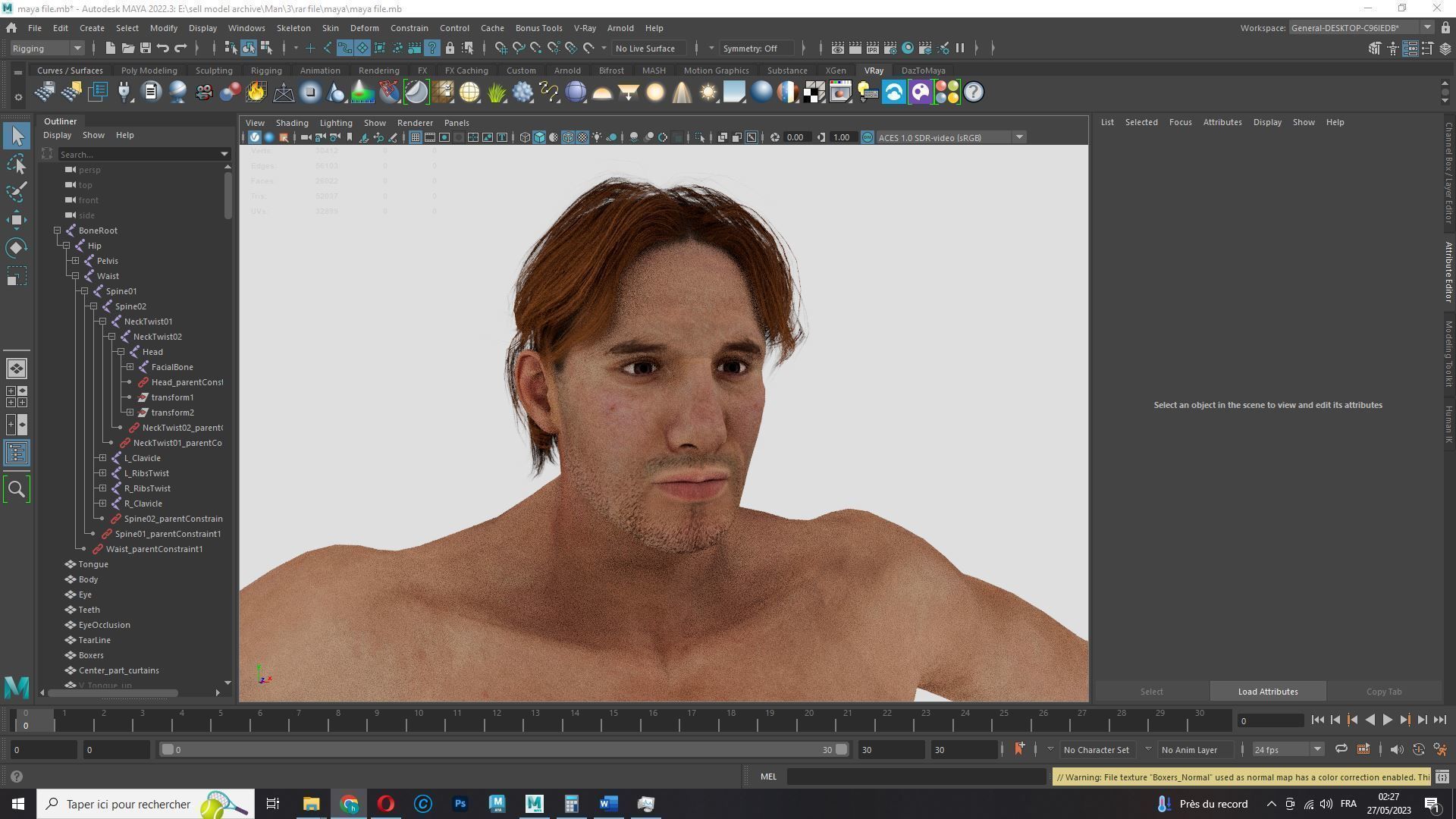
Task: Click the Load Attributes button
Action: 1268,692
